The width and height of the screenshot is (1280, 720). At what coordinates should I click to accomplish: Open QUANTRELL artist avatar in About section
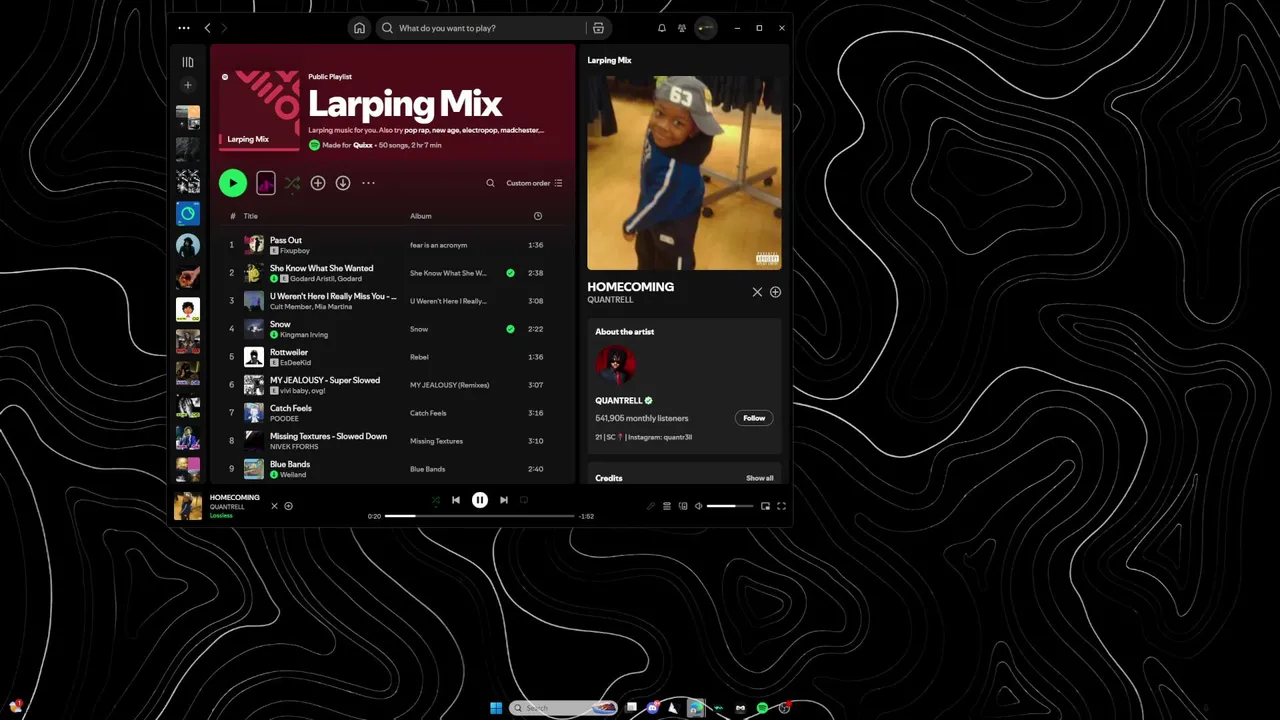[615, 366]
